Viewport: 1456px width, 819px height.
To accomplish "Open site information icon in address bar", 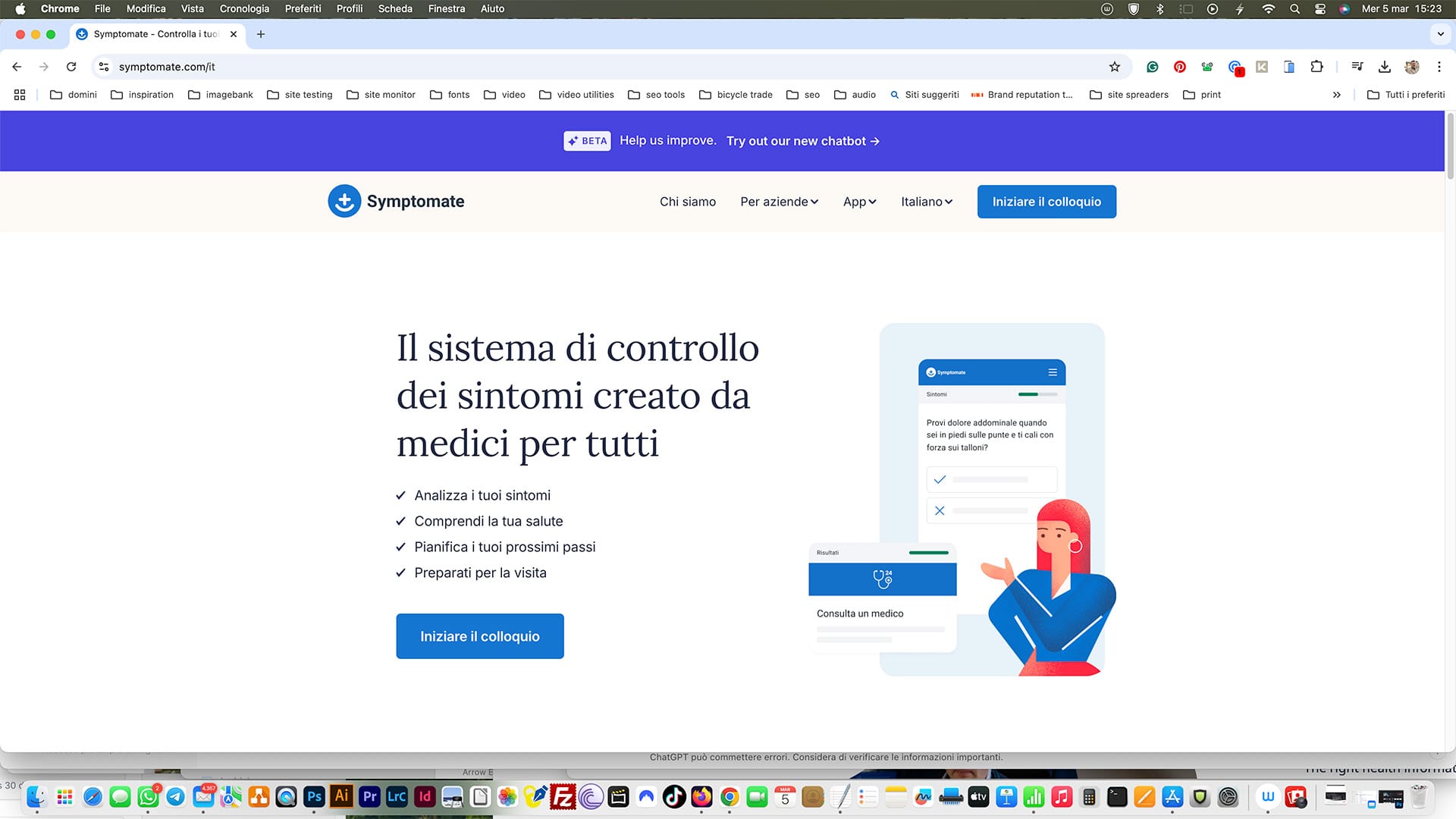I will pos(105,67).
